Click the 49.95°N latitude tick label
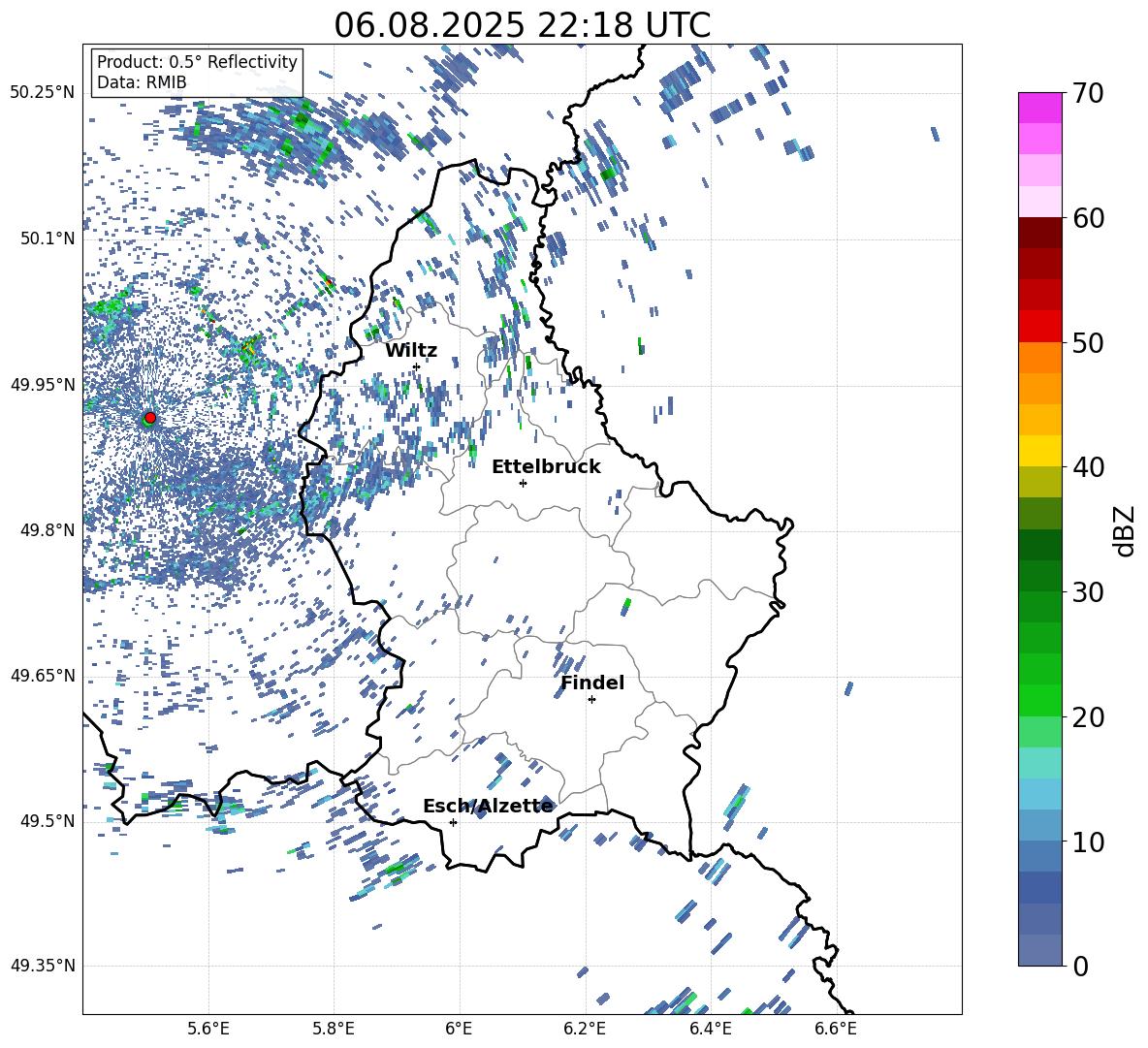Viewport: 1148px width, 1048px height. [x=43, y=384]
